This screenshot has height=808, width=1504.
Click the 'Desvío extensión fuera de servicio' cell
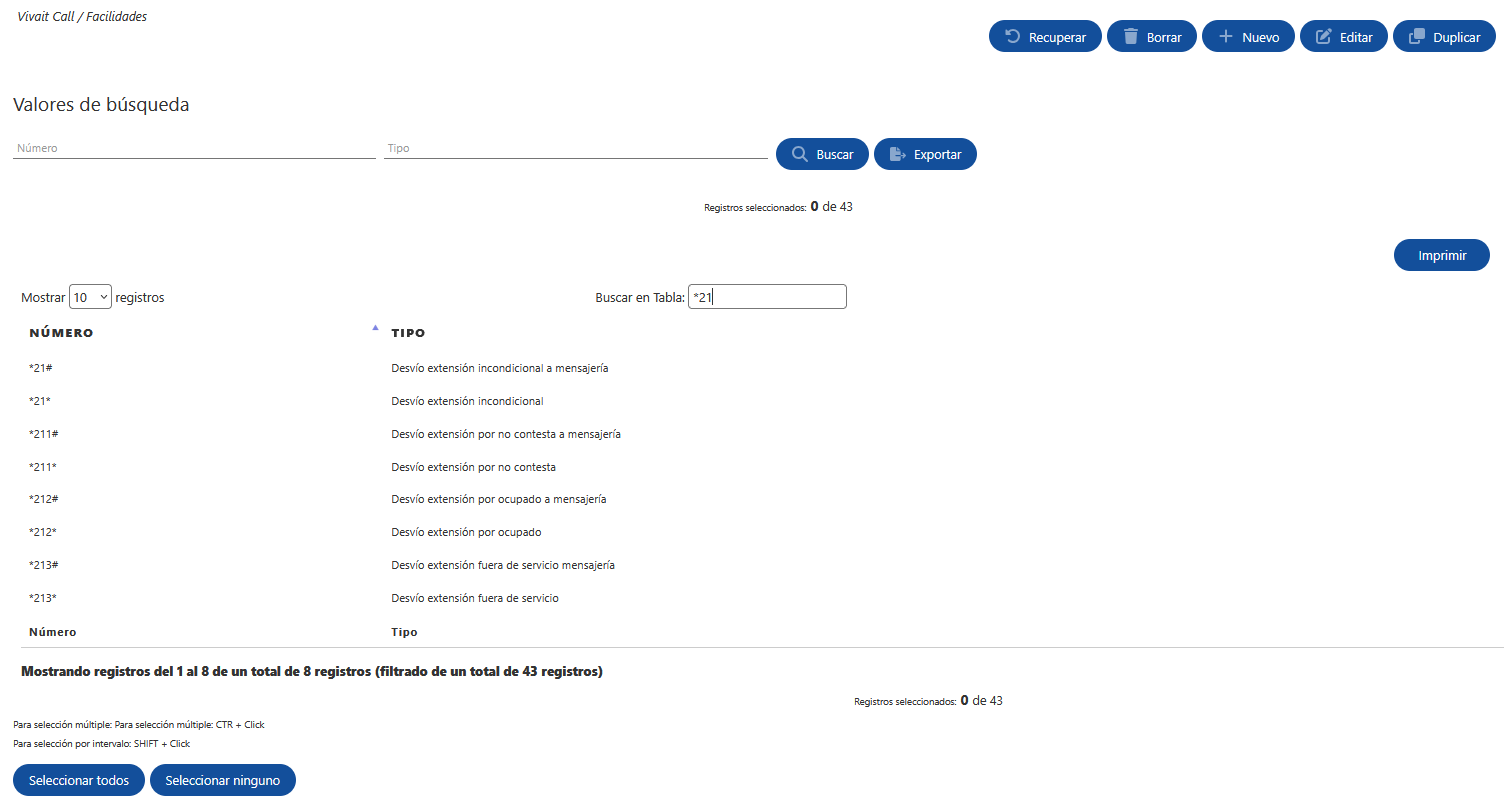(475, 598)
